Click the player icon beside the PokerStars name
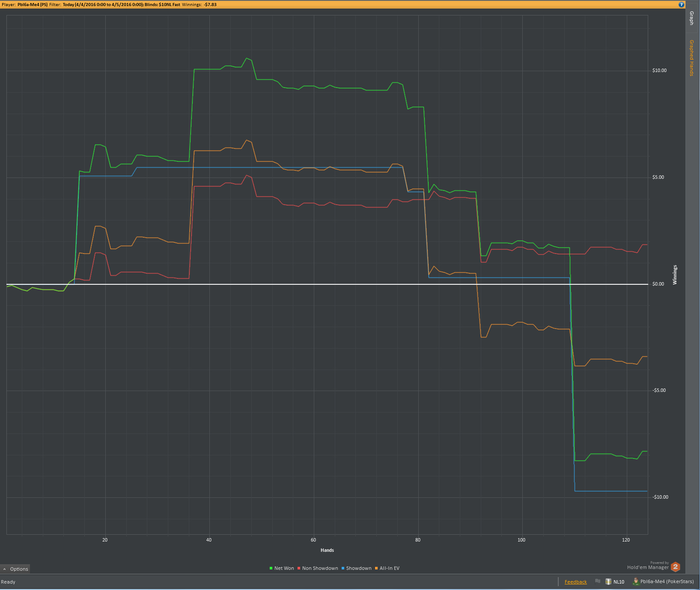The width and height of the screenshot is (700, 590). pyautogui.click(x=636, y=582)
